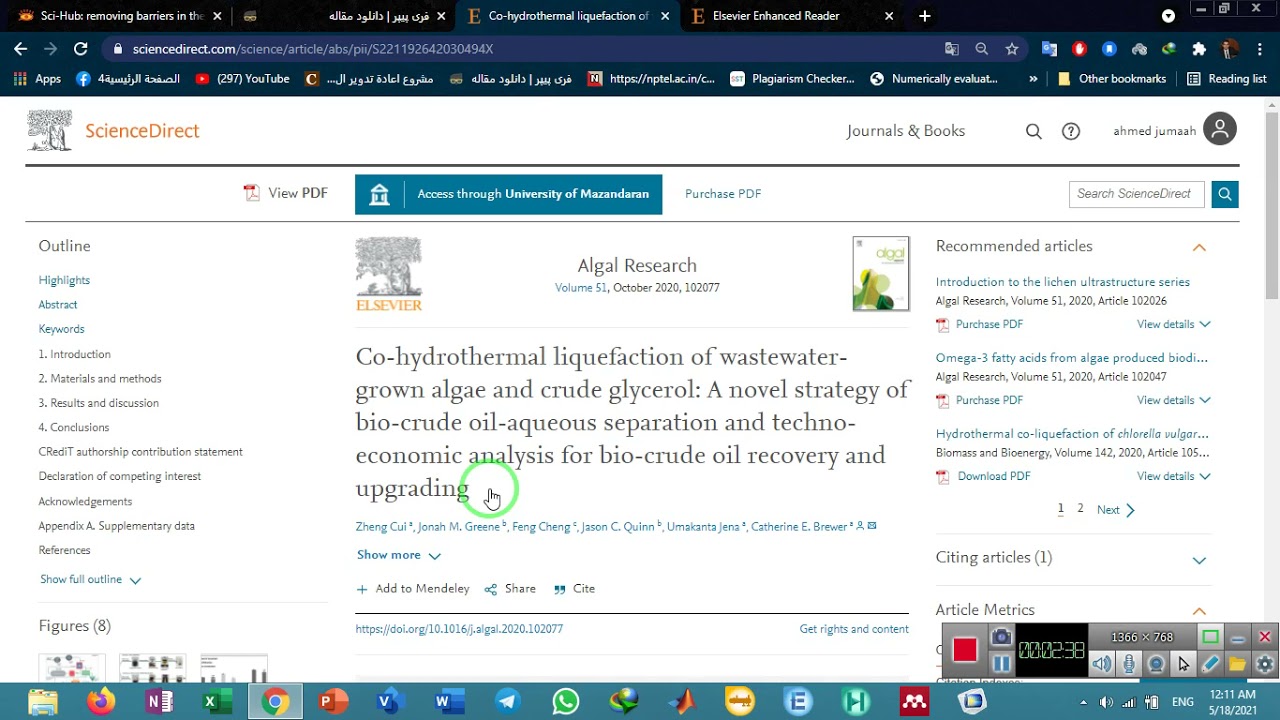This screenshot has height=720, width=1280.
Task: Open the Other bookmarks folder
Action: click(x=1111, y=79)
